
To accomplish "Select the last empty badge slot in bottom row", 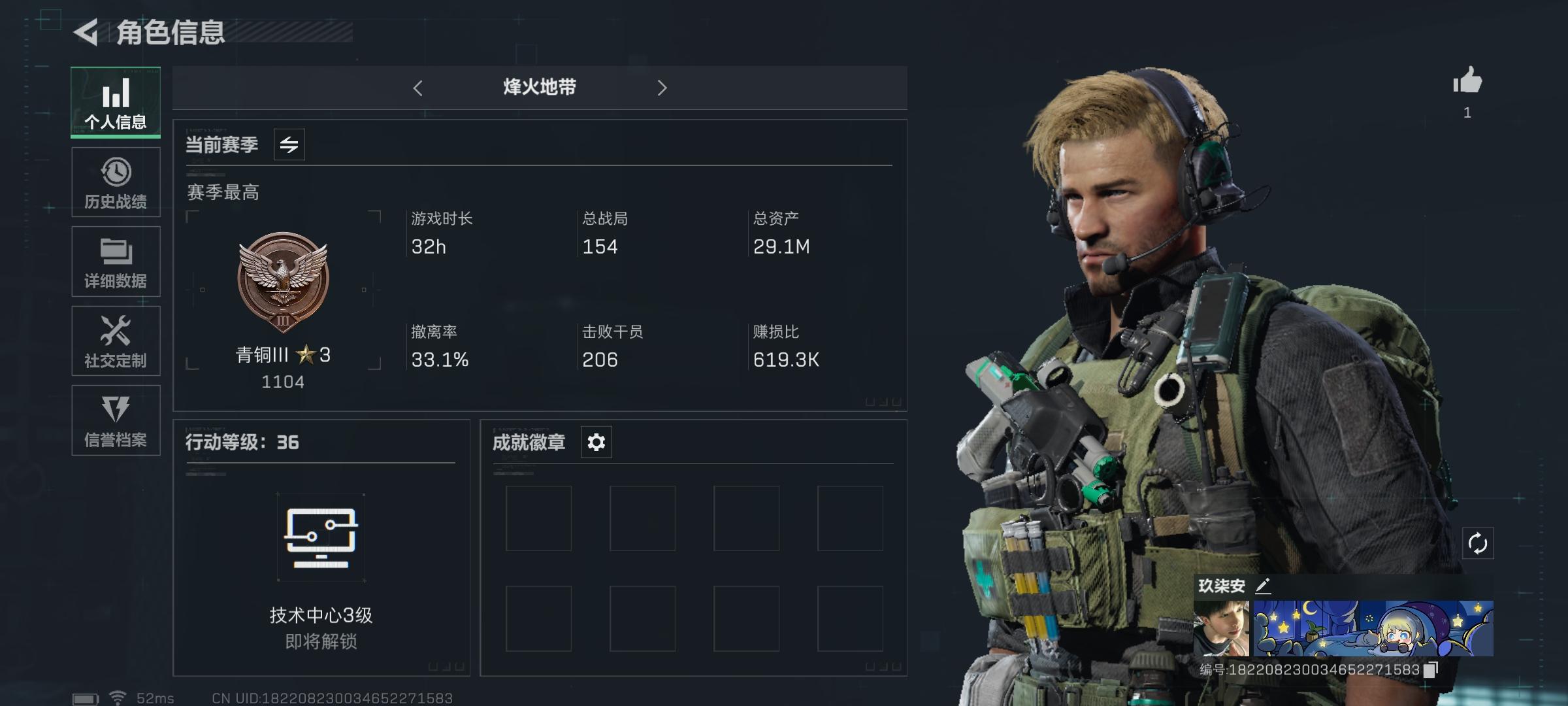I will pos(850,618).
